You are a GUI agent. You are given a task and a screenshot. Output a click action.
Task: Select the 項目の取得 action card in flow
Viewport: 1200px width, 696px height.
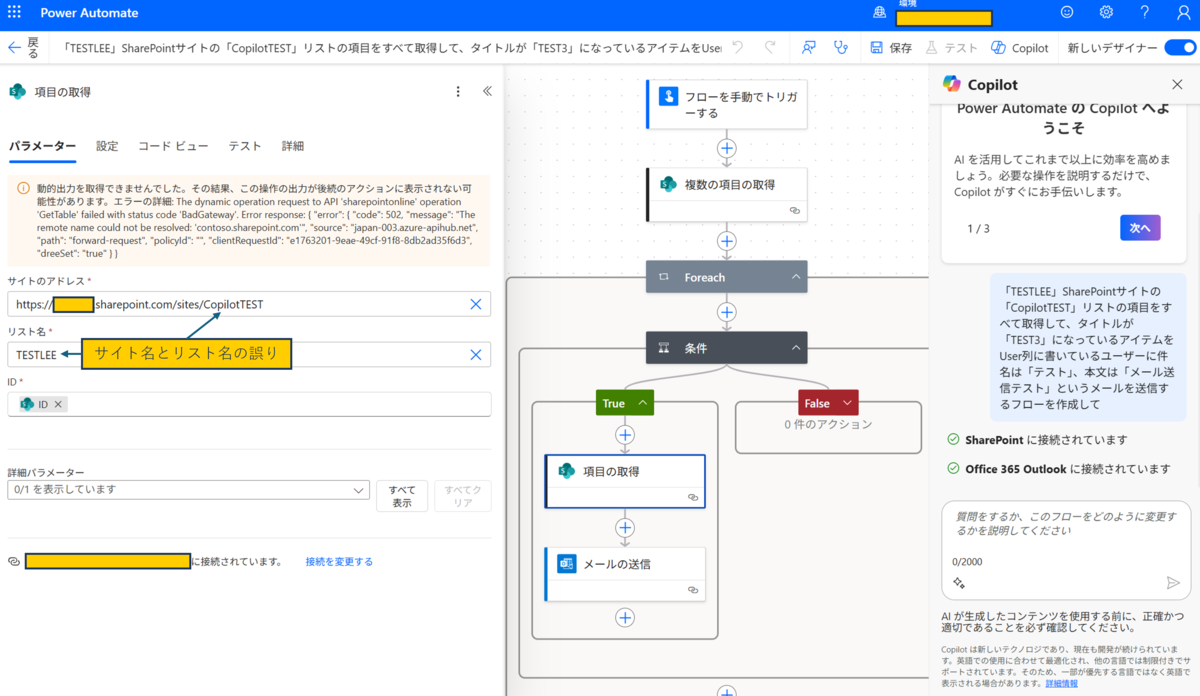click(x=625, y=481)
